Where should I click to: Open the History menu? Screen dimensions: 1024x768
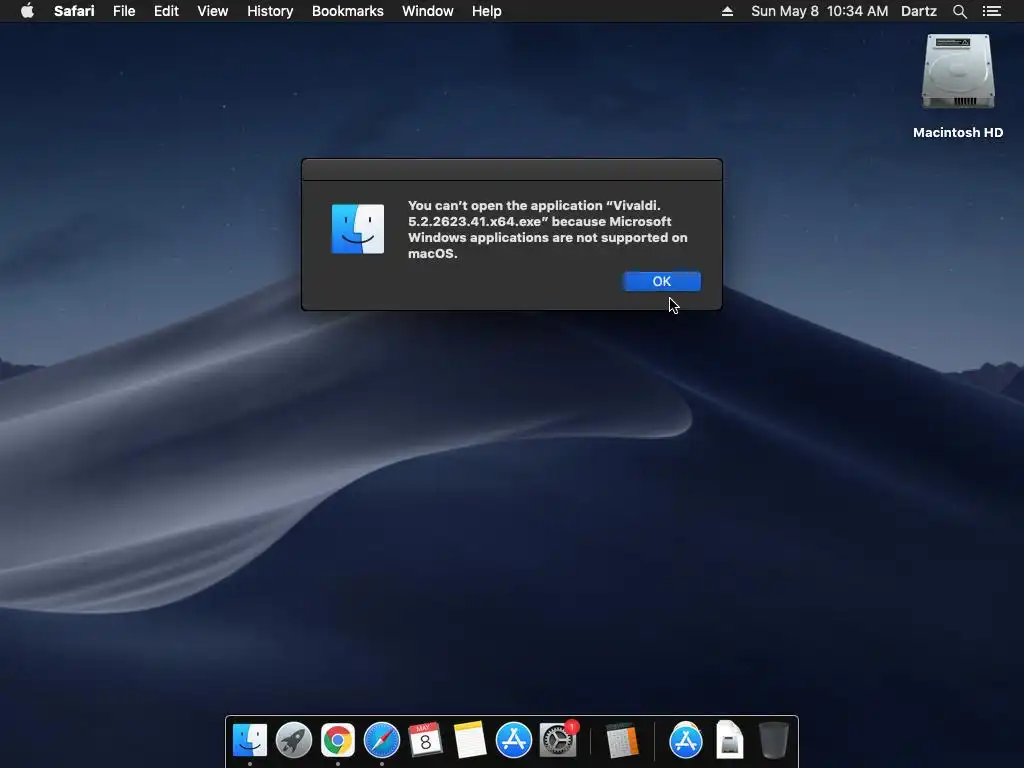tap(270, 11)
